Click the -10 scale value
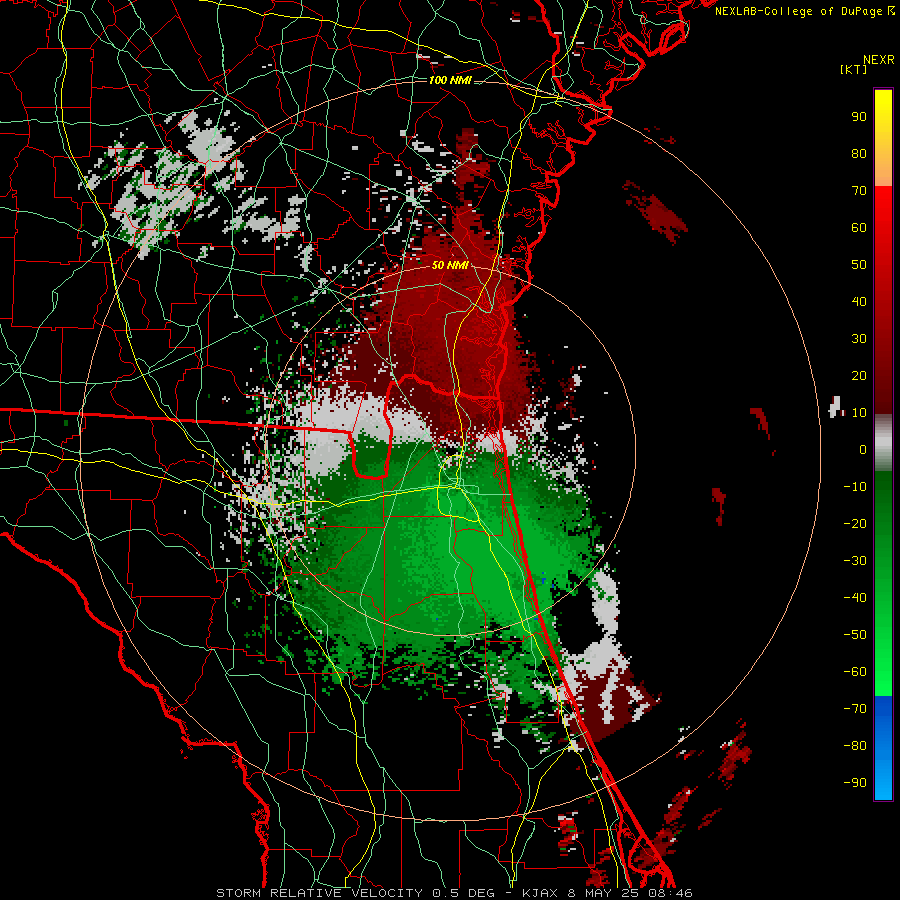This screenshot has width=900, height=900. [855, 487]
